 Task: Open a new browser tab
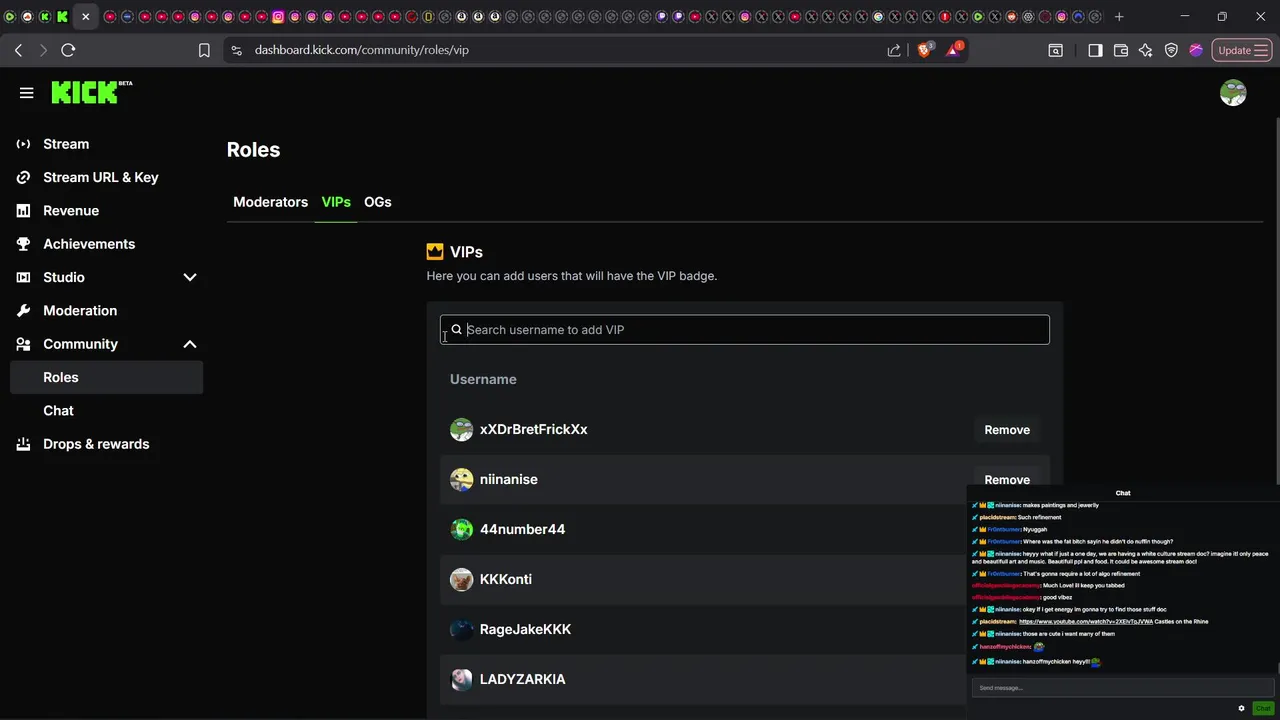[x=1119, y=16]
